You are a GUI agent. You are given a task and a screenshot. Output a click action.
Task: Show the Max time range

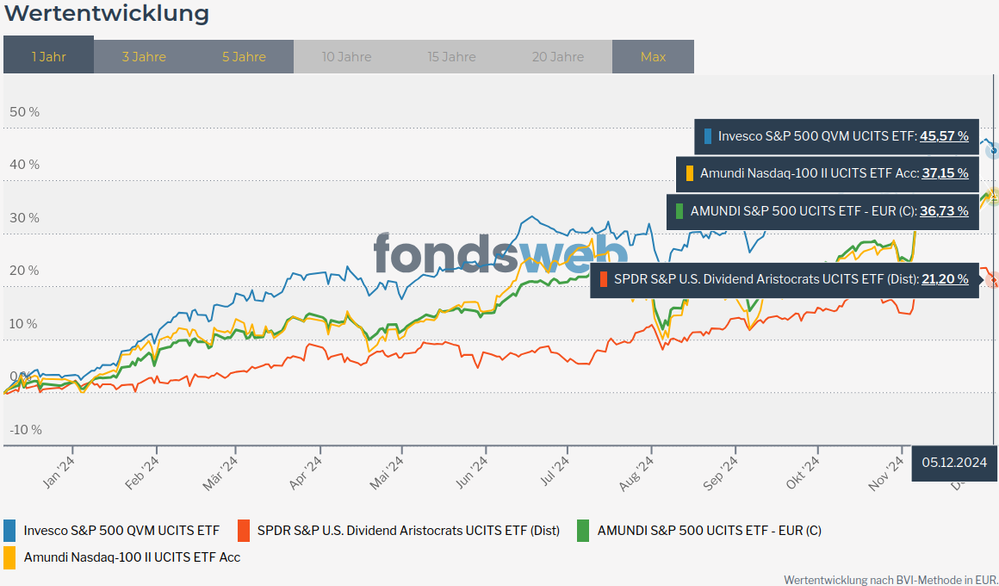653,56
